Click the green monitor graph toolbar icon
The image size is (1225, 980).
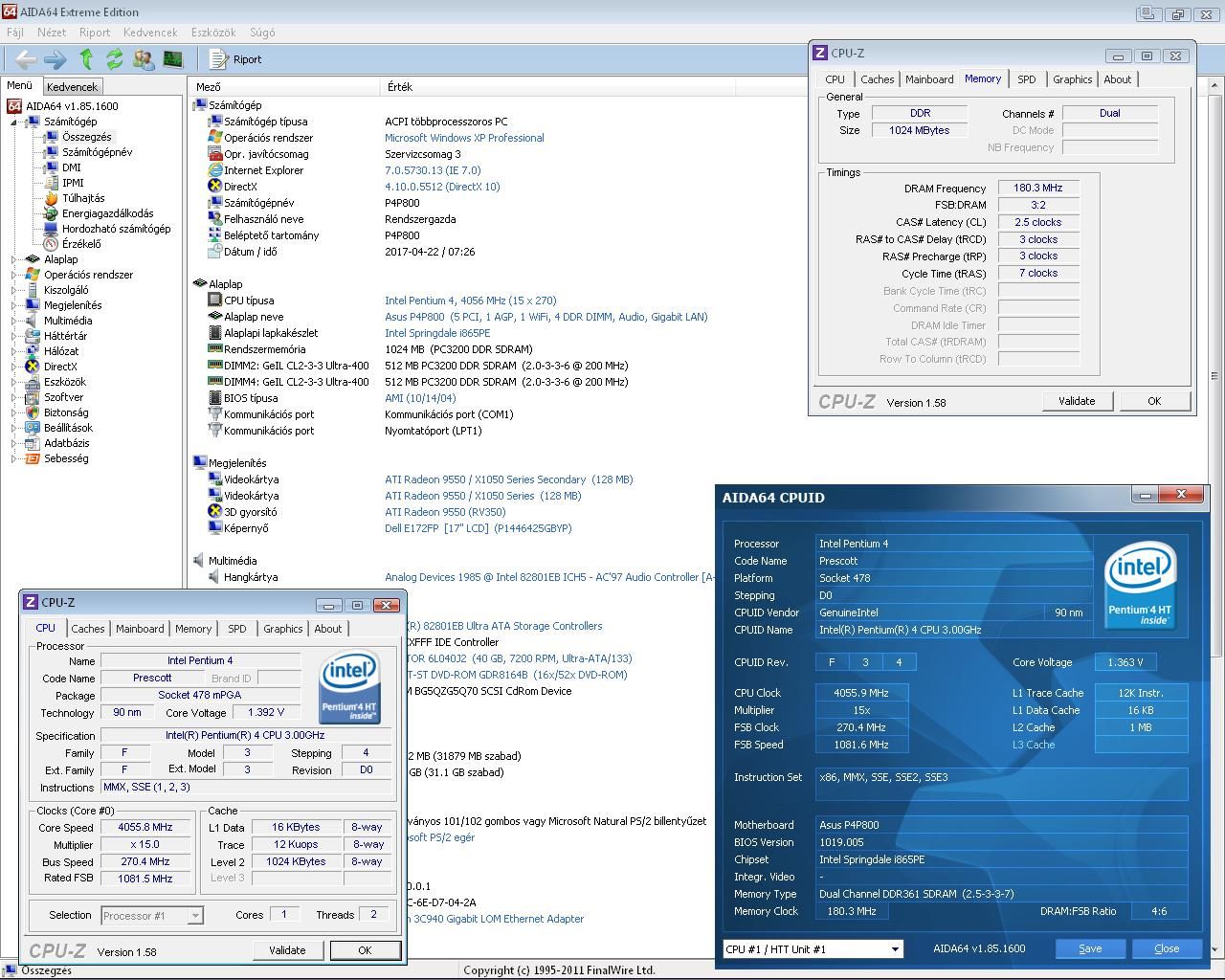pos(172,59)
